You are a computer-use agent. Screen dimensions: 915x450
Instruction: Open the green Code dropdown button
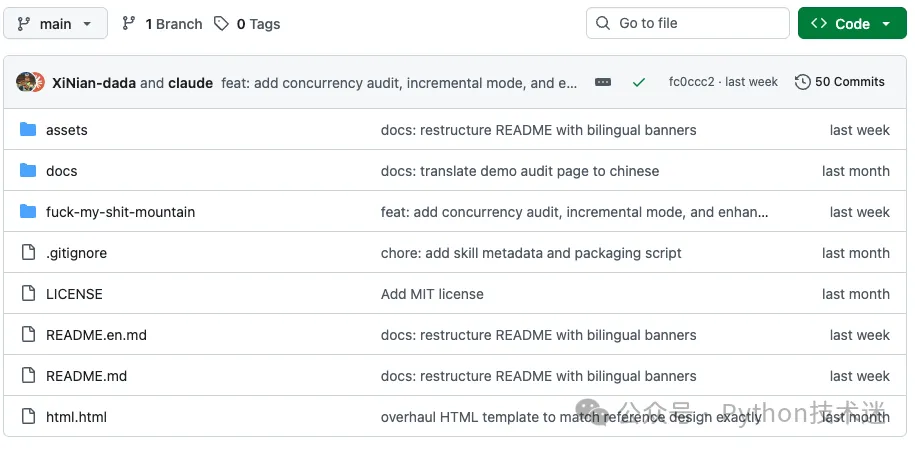tap(852, 23)
